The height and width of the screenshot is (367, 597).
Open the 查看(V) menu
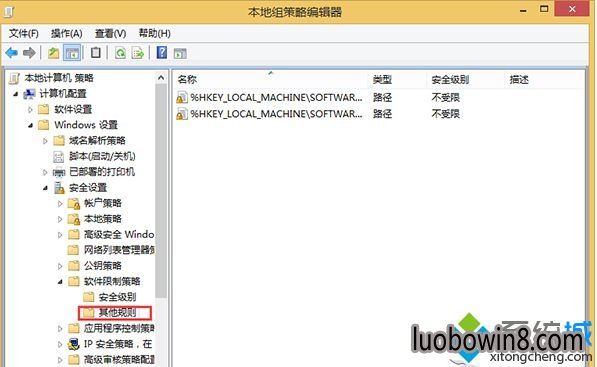click(110, 34)
